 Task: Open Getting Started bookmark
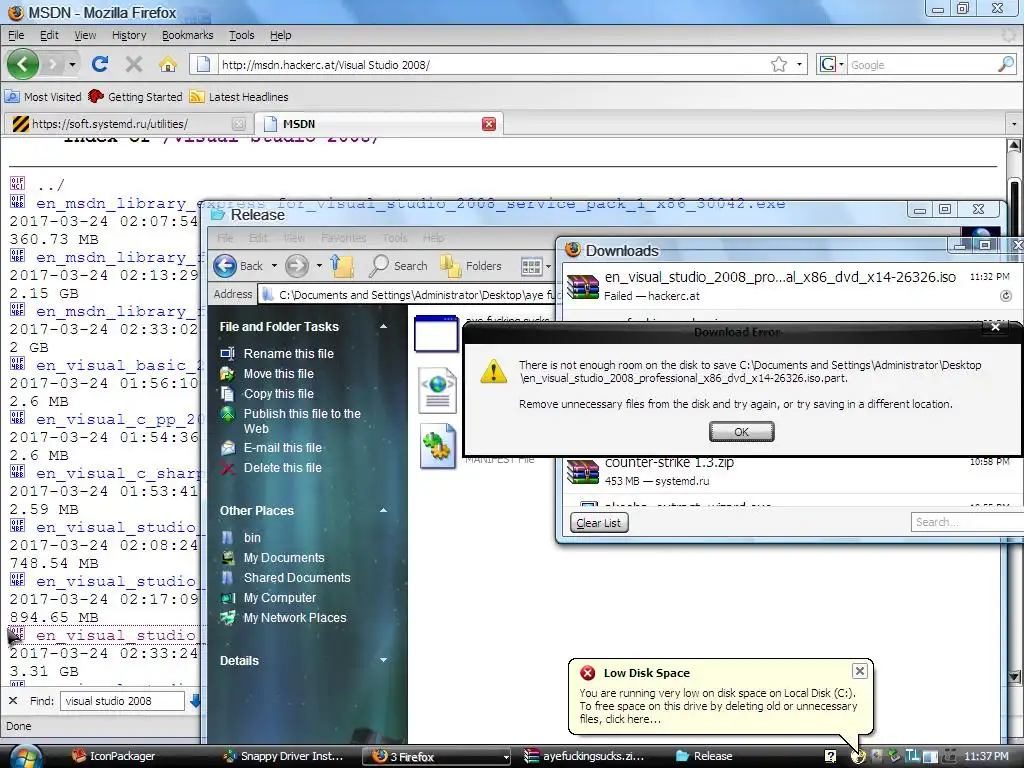click(x=135, y=97)
